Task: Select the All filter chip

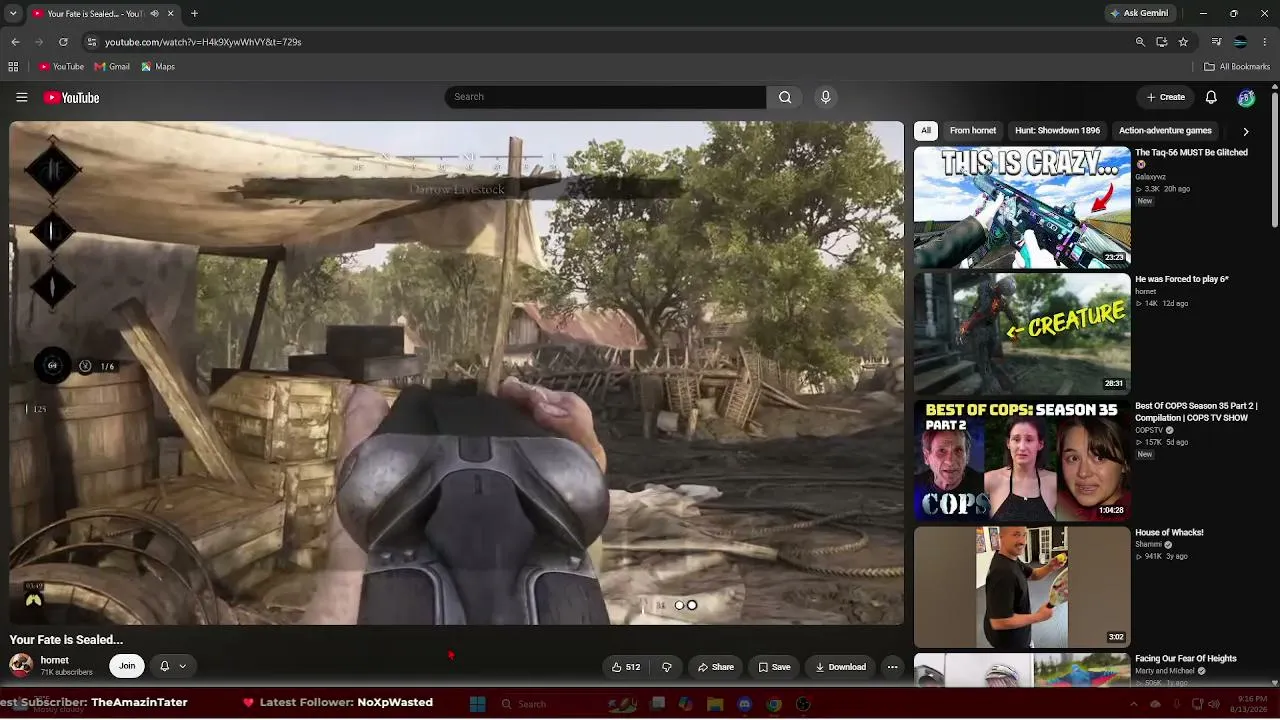Action: click(926, 131)
